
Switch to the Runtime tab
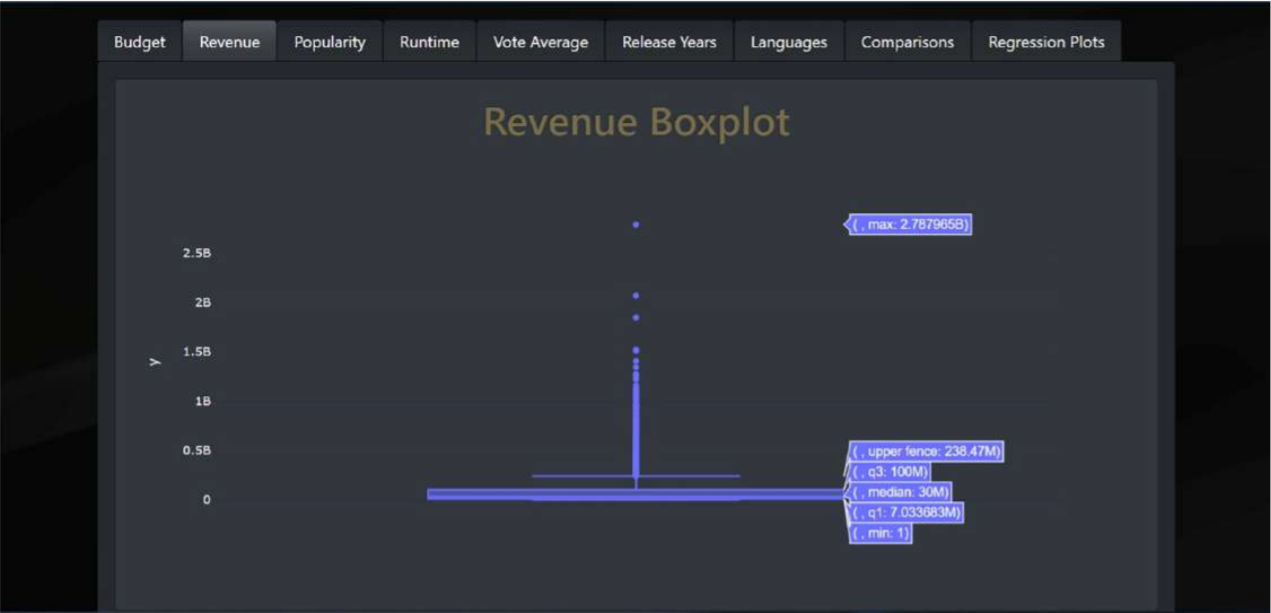click(428, 42)
